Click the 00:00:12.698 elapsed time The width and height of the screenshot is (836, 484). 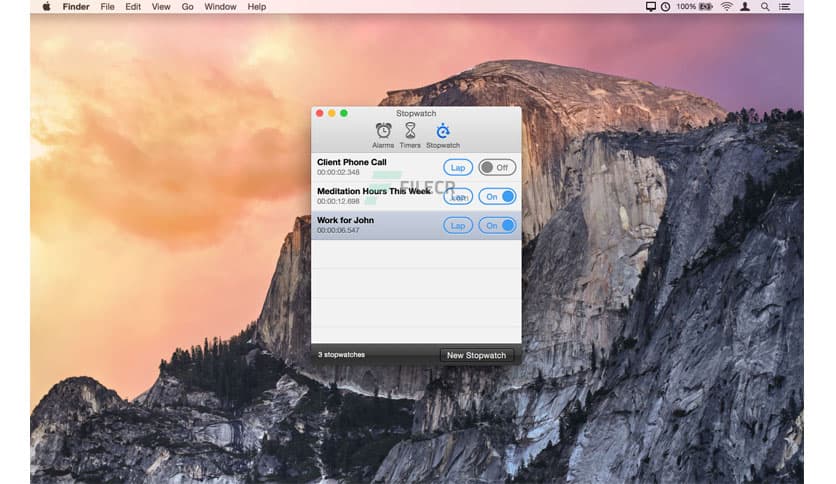point(338,201)
